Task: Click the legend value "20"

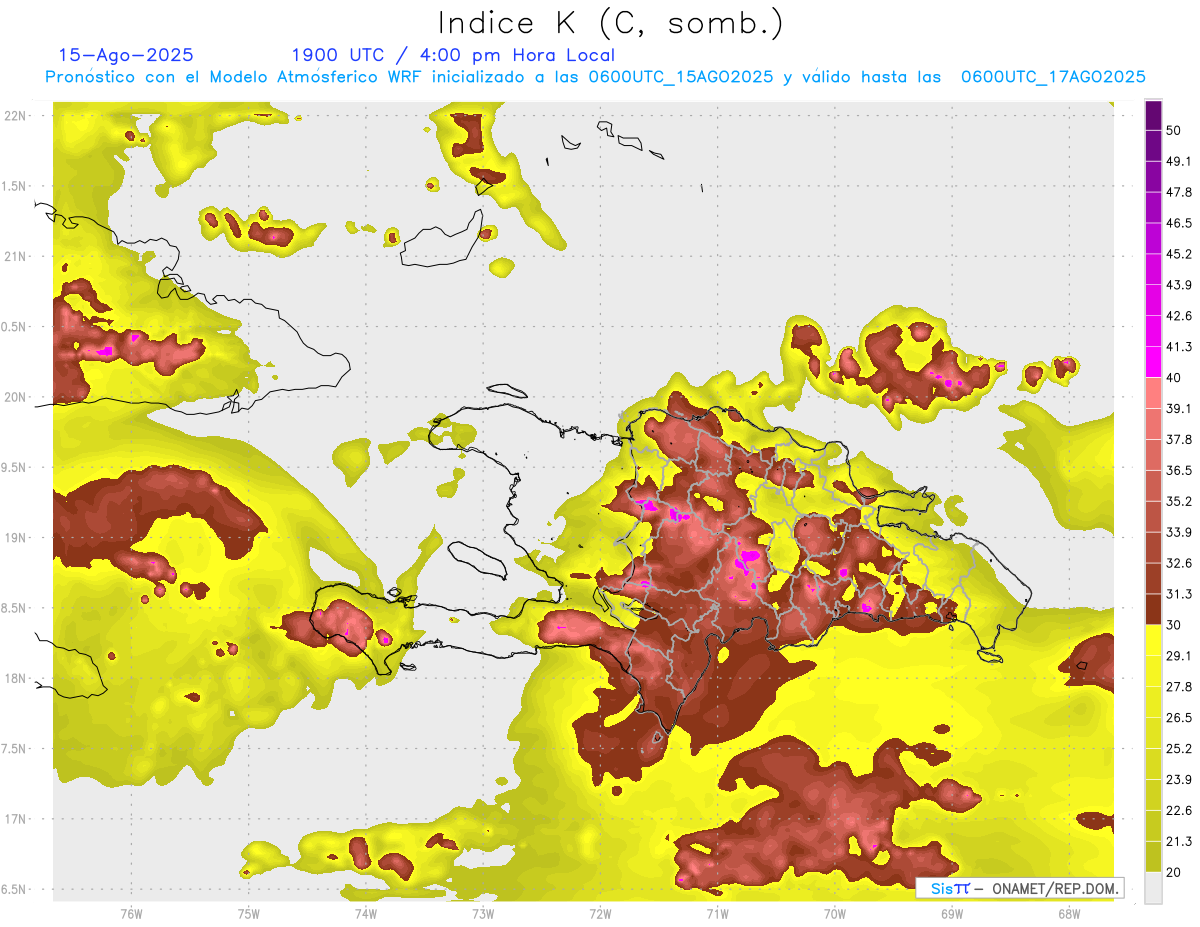Action: click(x=1174, y=872)
